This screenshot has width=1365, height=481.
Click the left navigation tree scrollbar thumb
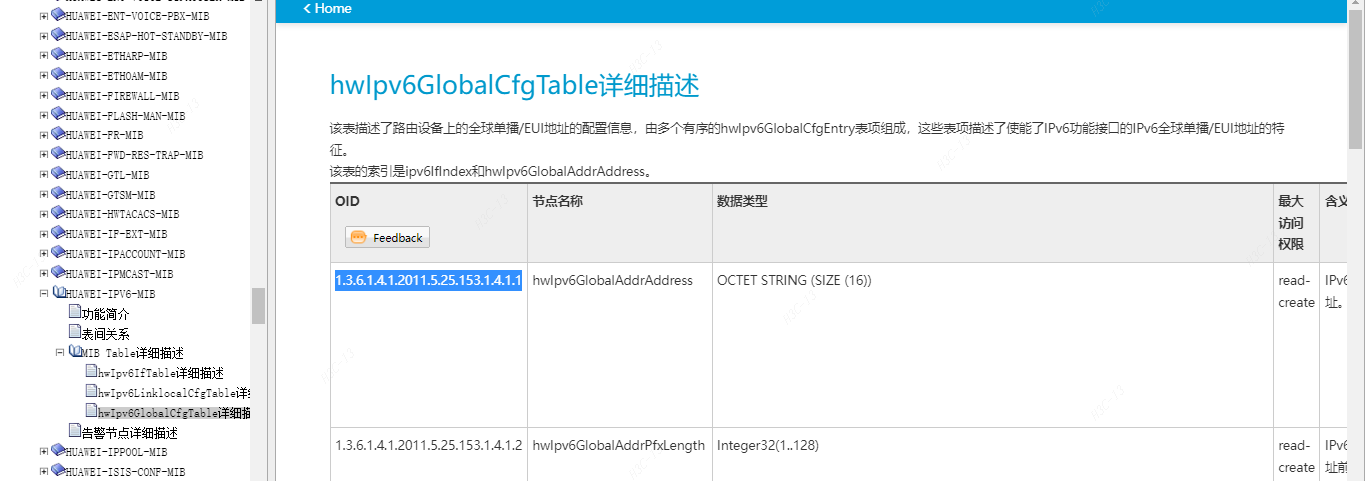point(258,306)
